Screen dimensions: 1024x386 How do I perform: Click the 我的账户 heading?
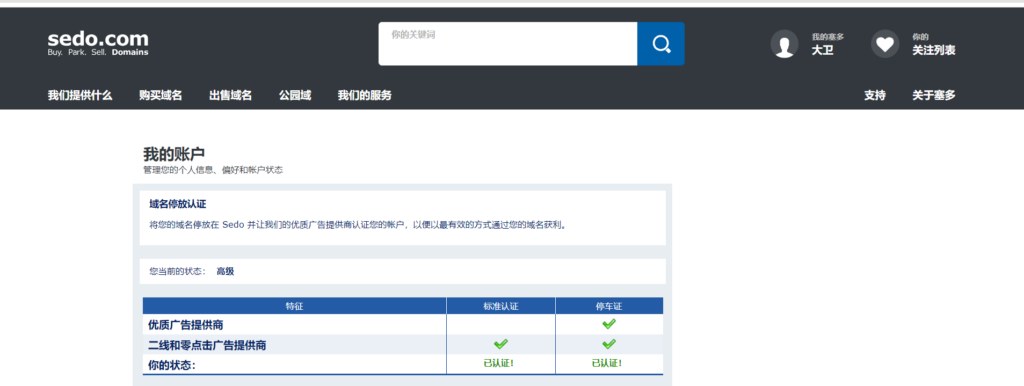pyautogui.click(x=174, y=154)
